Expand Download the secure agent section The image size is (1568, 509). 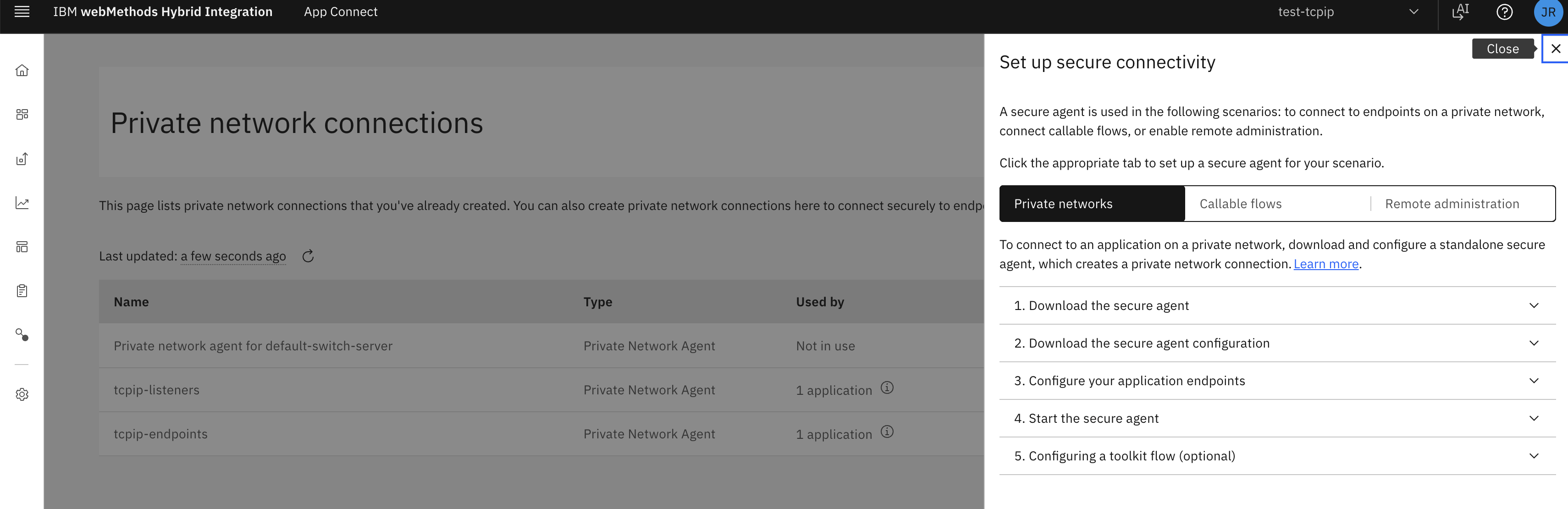(1277, 306)
